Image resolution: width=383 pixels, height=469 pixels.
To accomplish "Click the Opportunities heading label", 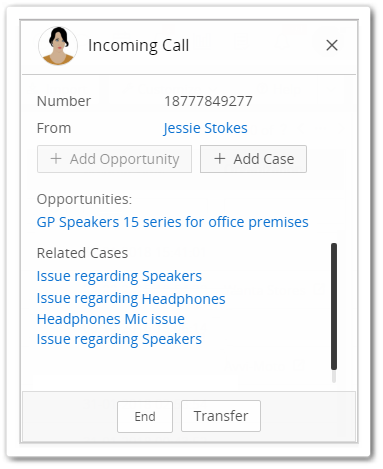I will pos(84,199).
